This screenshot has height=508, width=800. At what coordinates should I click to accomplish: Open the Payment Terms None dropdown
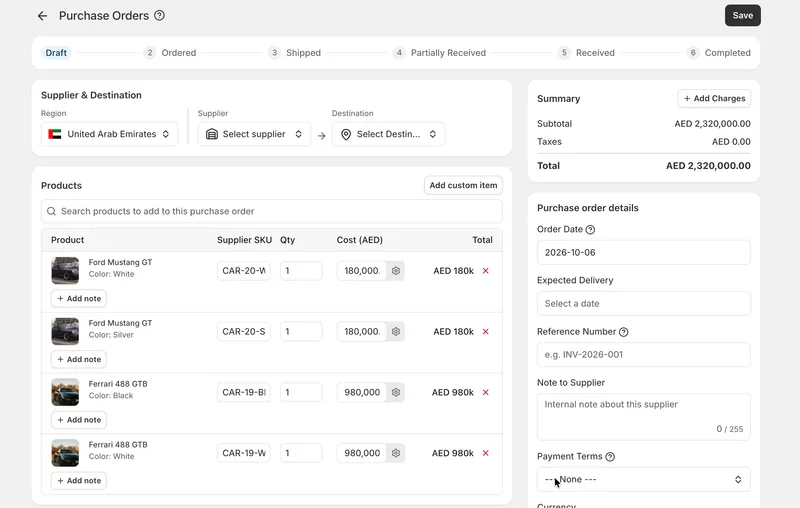pyautogui.click(x=643, y=479)
